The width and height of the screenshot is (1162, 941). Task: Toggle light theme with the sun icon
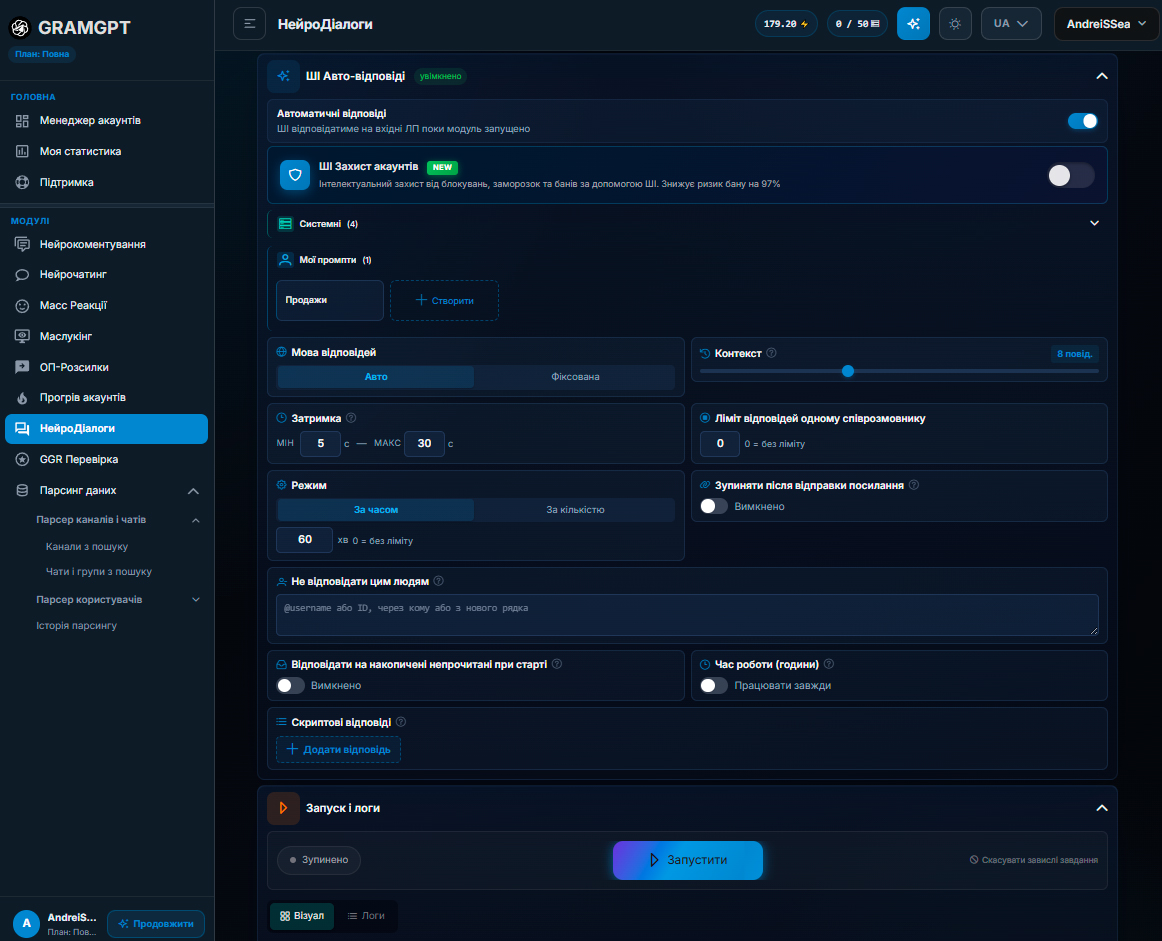point(955,24)
